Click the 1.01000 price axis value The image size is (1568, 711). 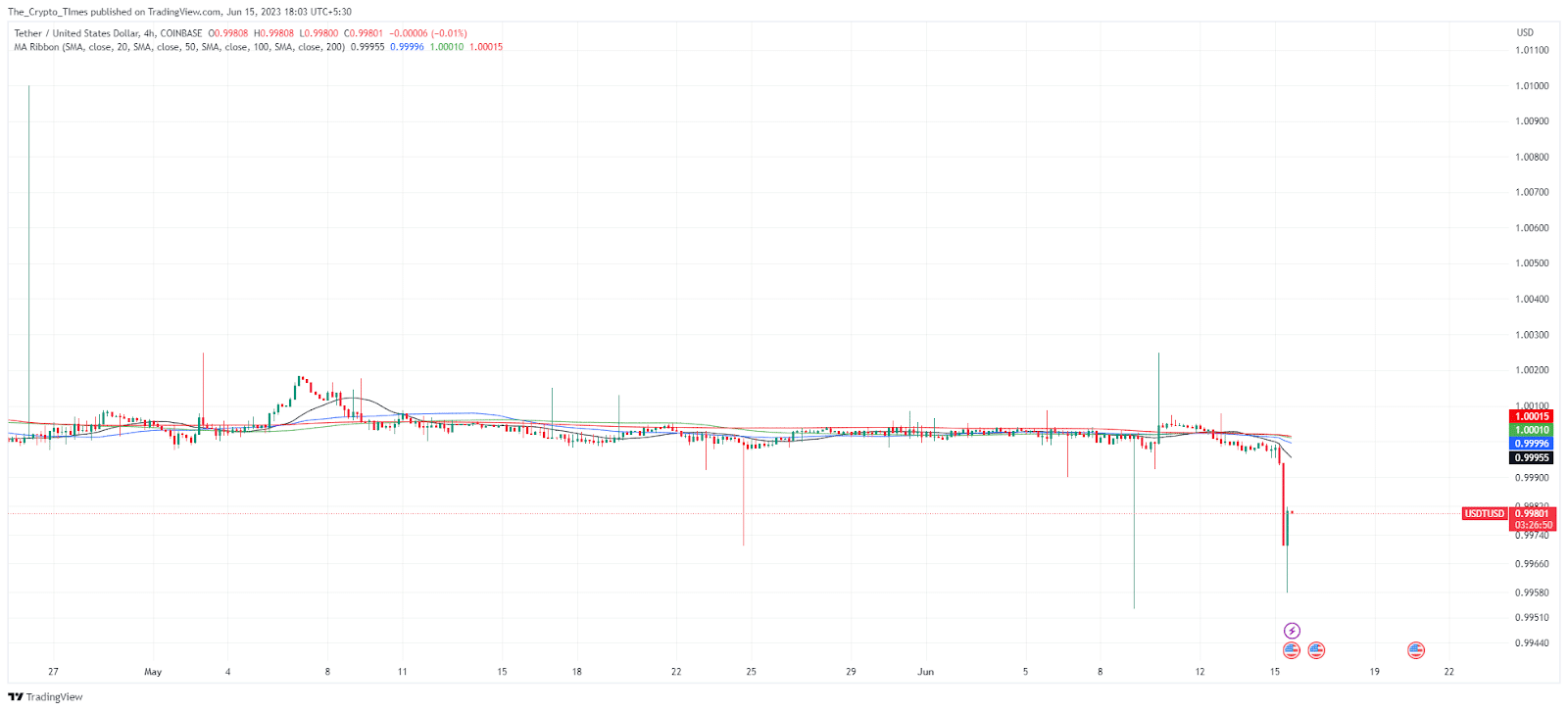1533,85
